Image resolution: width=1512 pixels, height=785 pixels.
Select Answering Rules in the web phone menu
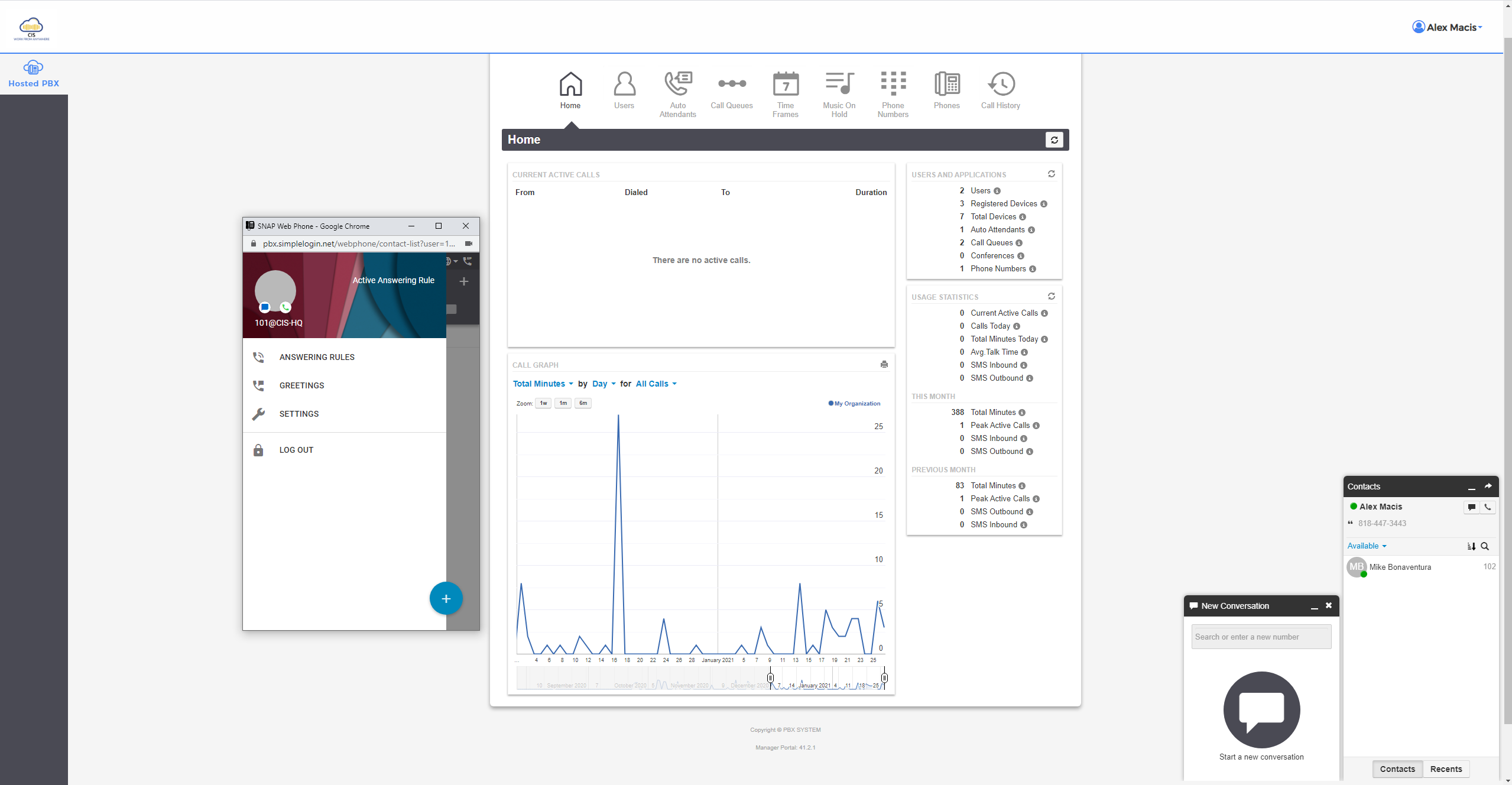point(317,358)
